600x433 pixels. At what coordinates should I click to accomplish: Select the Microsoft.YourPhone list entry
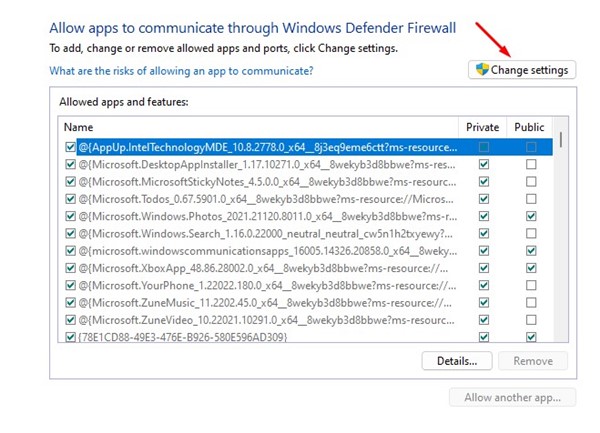(x=267, y=285)
